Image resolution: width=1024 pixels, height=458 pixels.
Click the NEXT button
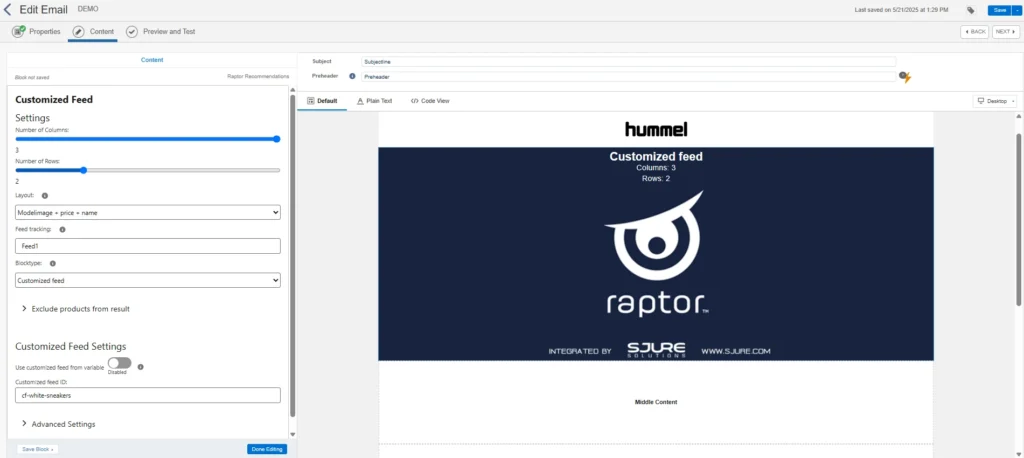tap(1005, 32)
